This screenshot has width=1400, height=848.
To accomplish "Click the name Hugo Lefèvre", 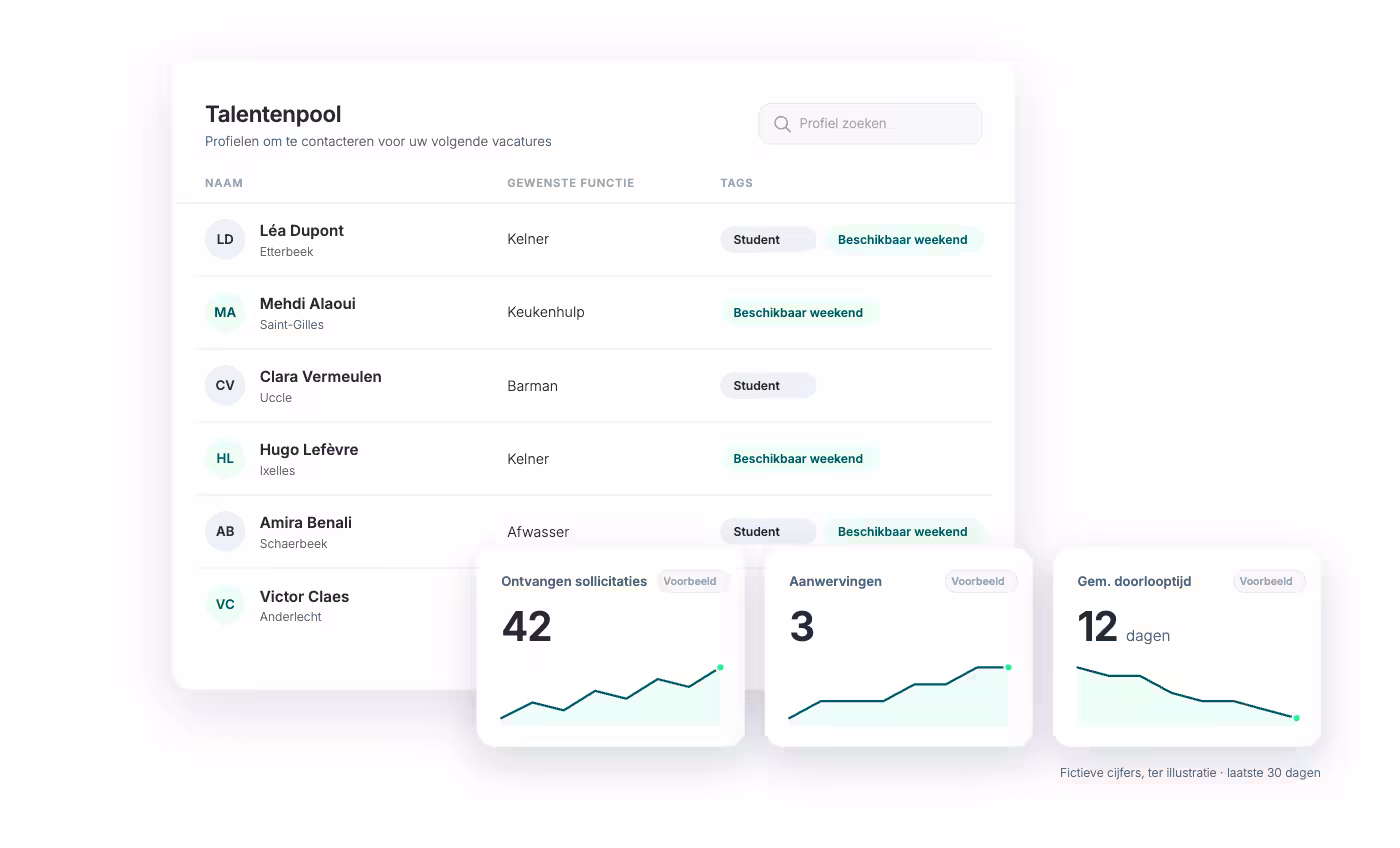I will pos(309,450).
